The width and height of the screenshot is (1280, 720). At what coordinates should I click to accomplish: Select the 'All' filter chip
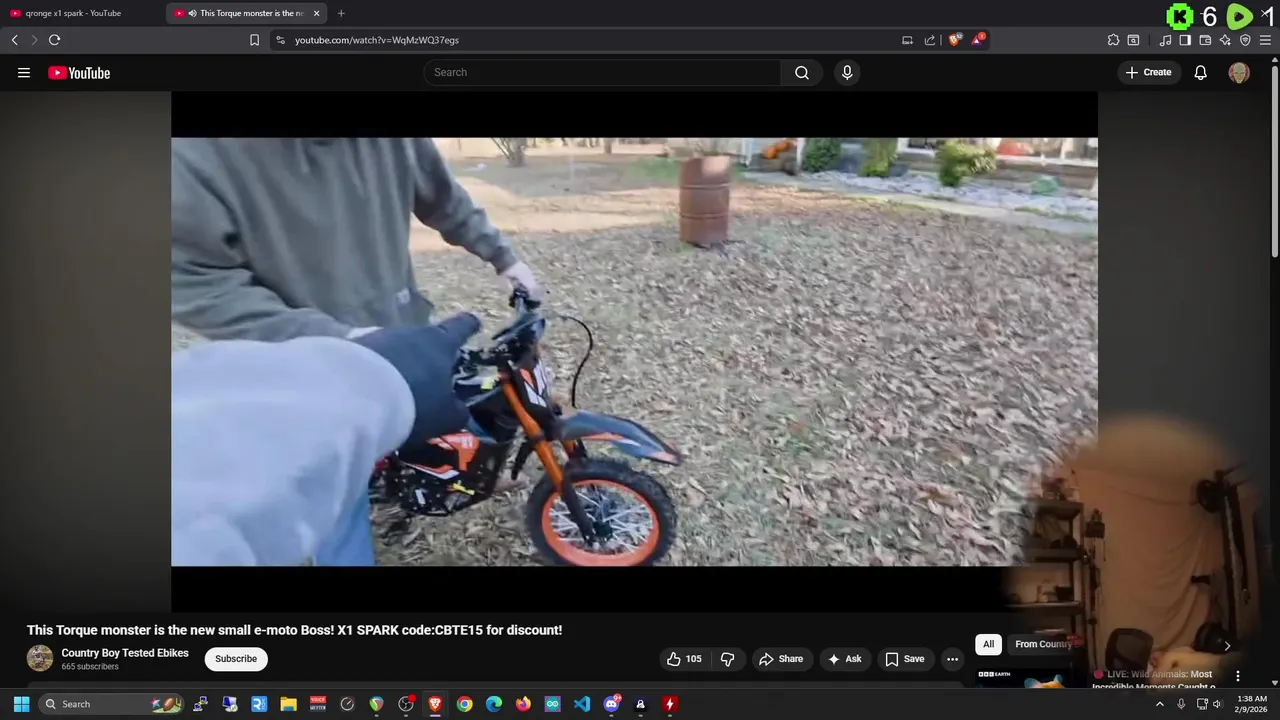coord(988,644)
